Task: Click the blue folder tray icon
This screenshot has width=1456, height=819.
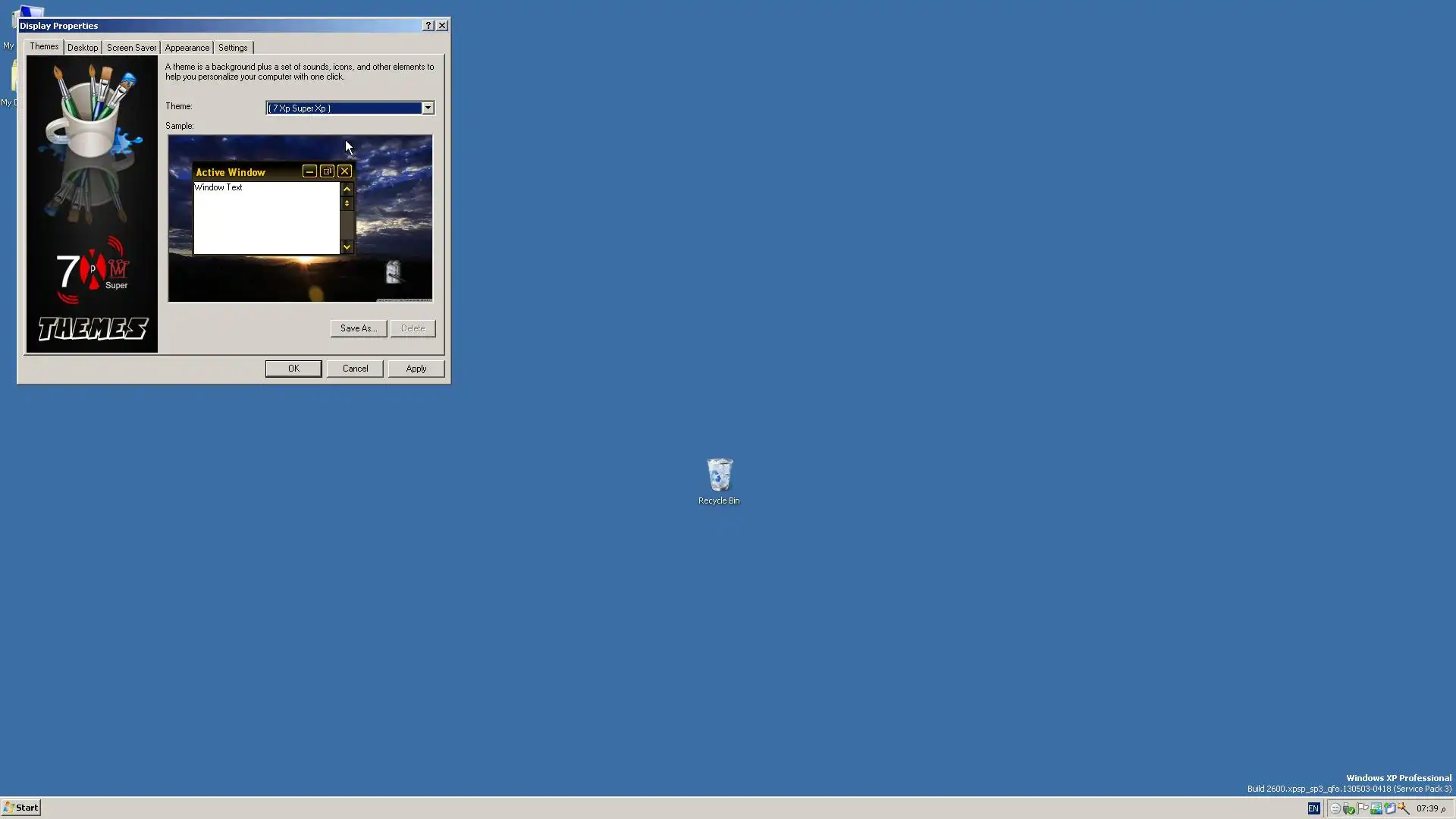Action: [x=1389, y=808]
